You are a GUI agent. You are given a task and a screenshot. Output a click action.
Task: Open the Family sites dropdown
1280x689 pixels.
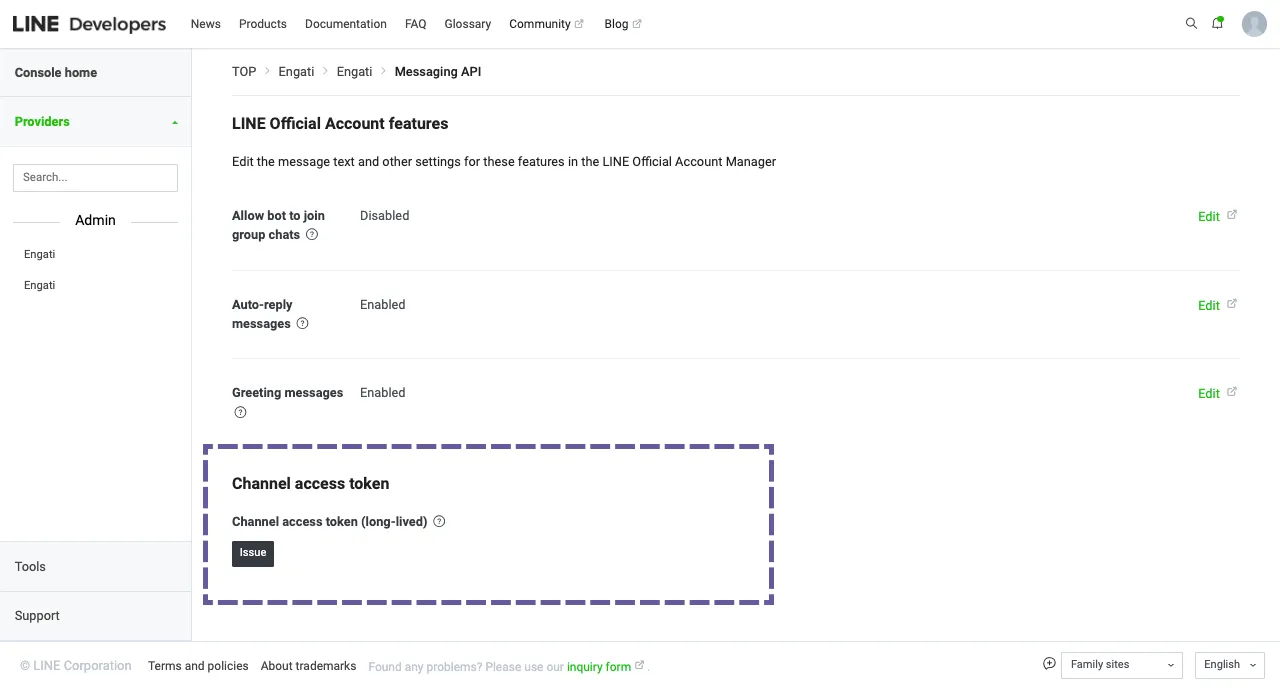tap(1122, 665)
